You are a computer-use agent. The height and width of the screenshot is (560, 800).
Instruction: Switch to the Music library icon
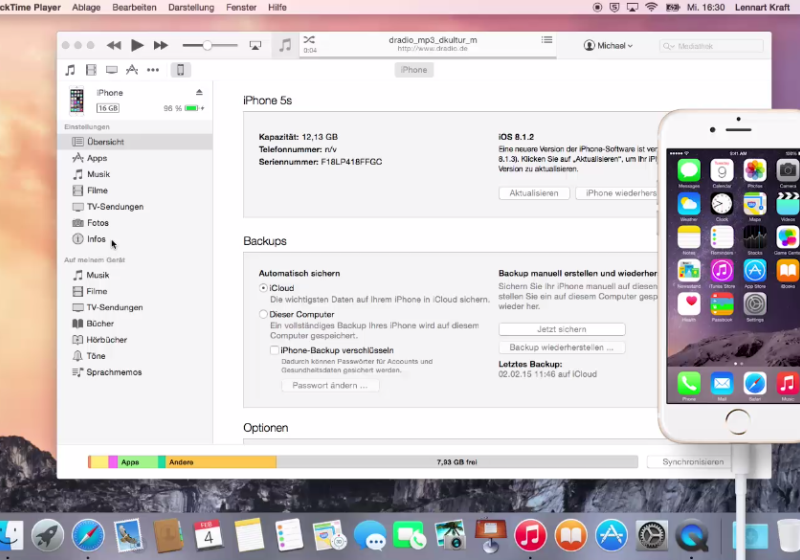click(x=70, y=70)
